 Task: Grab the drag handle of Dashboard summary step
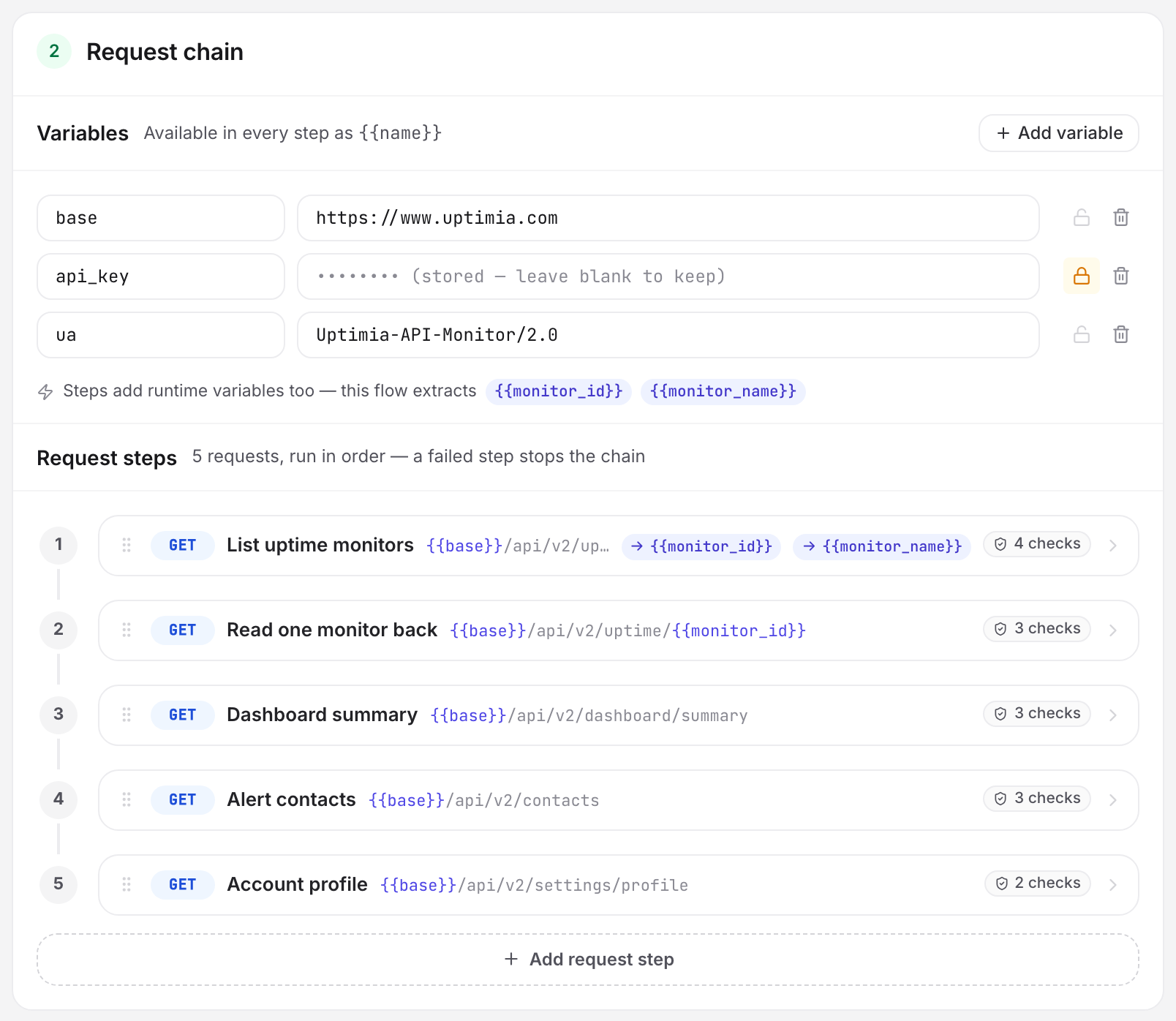pos(127,715)
